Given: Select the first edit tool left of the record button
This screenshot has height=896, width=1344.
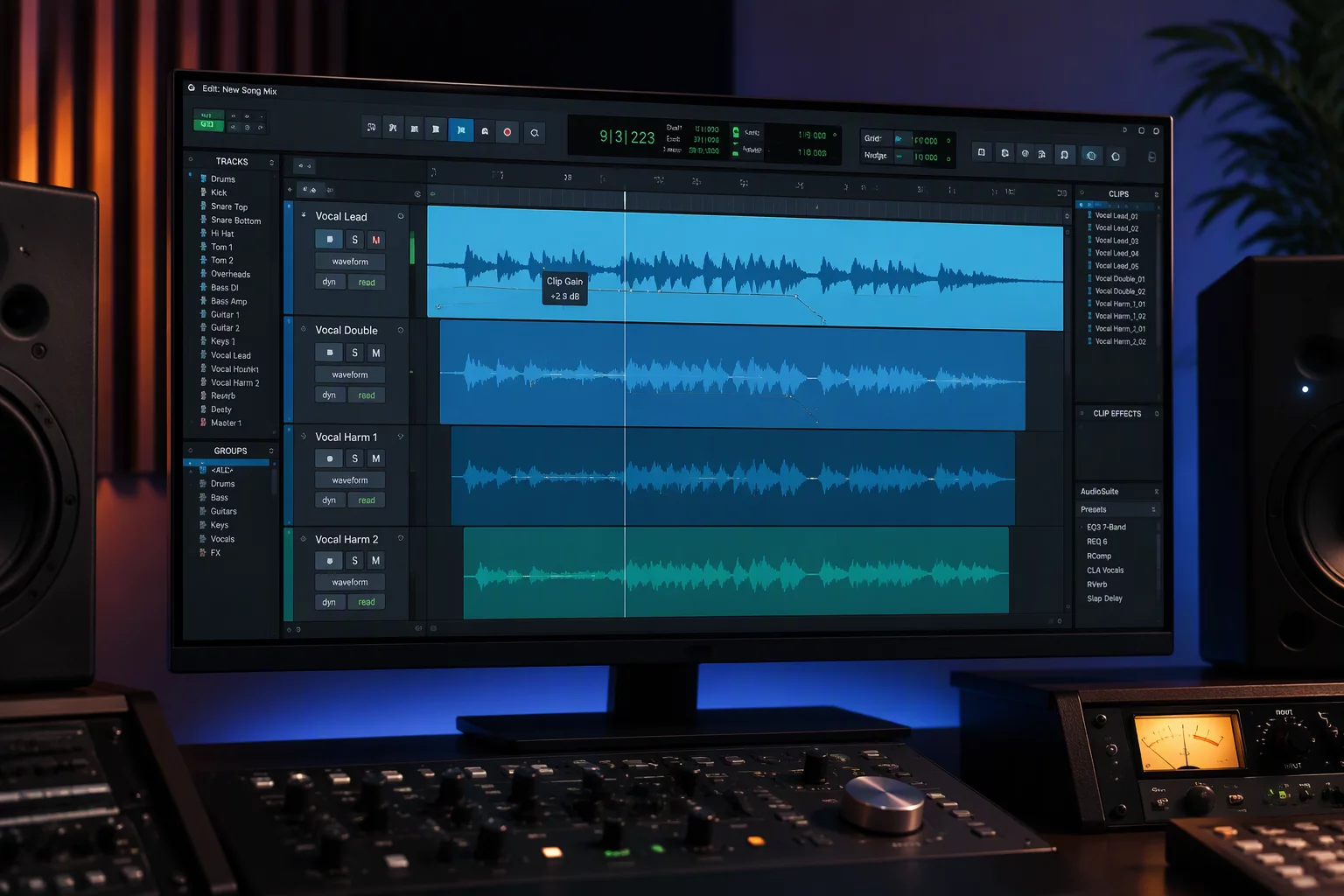Looking at the screenshot, I should coord(484,131).
